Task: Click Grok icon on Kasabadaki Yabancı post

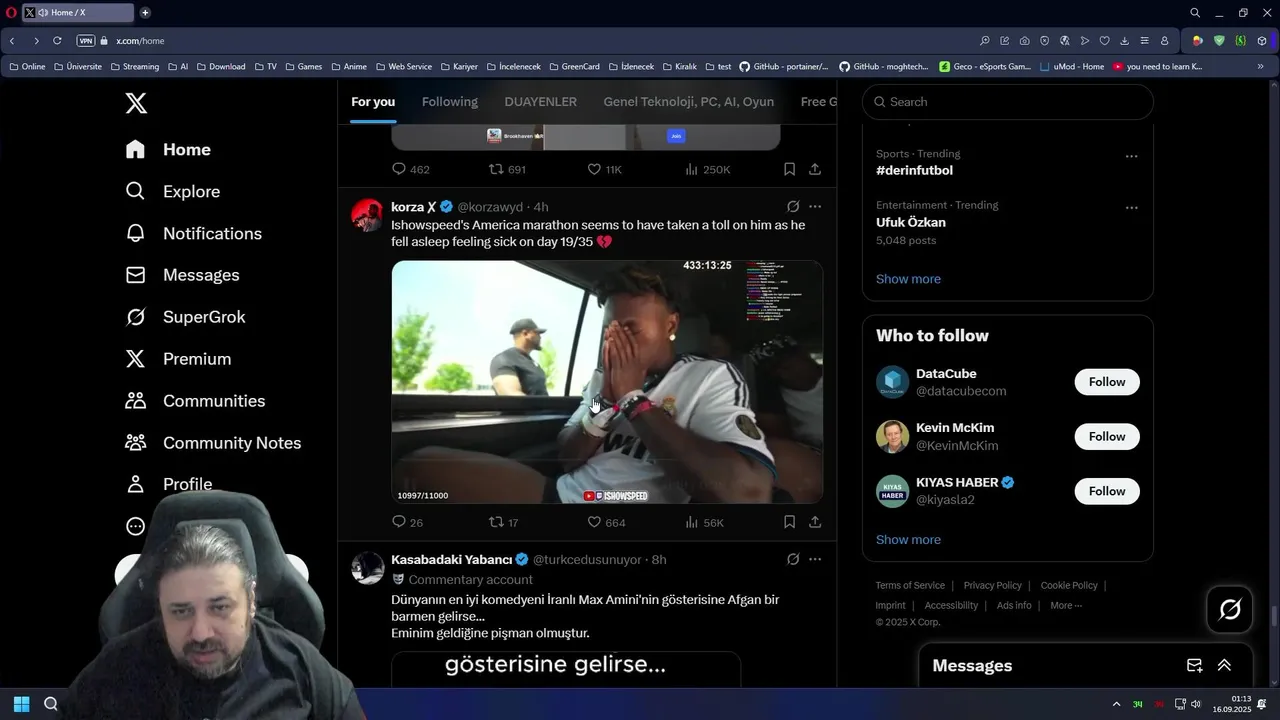Action: [793, 560]
